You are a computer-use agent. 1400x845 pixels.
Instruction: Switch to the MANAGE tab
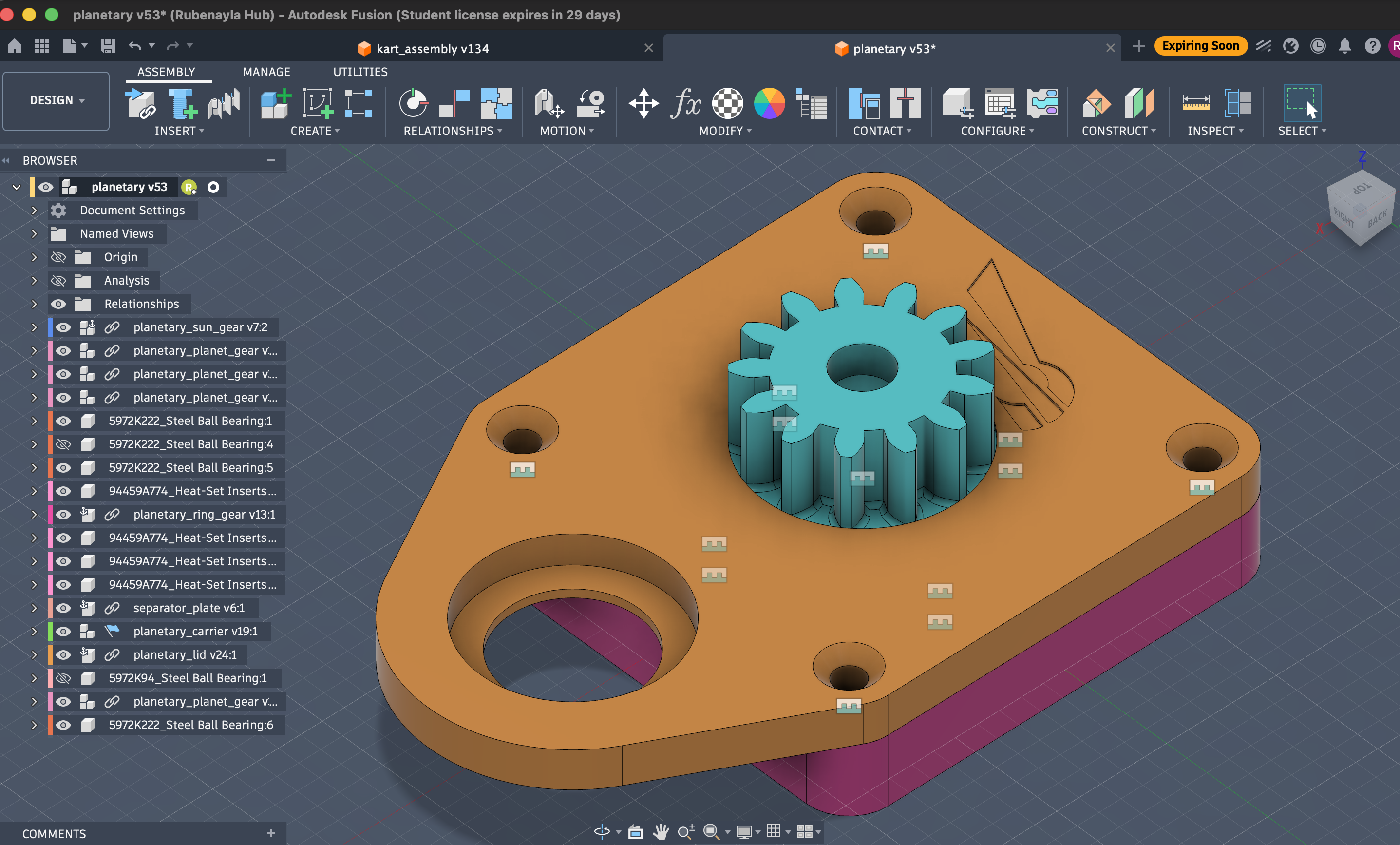(x=266, y=72)
